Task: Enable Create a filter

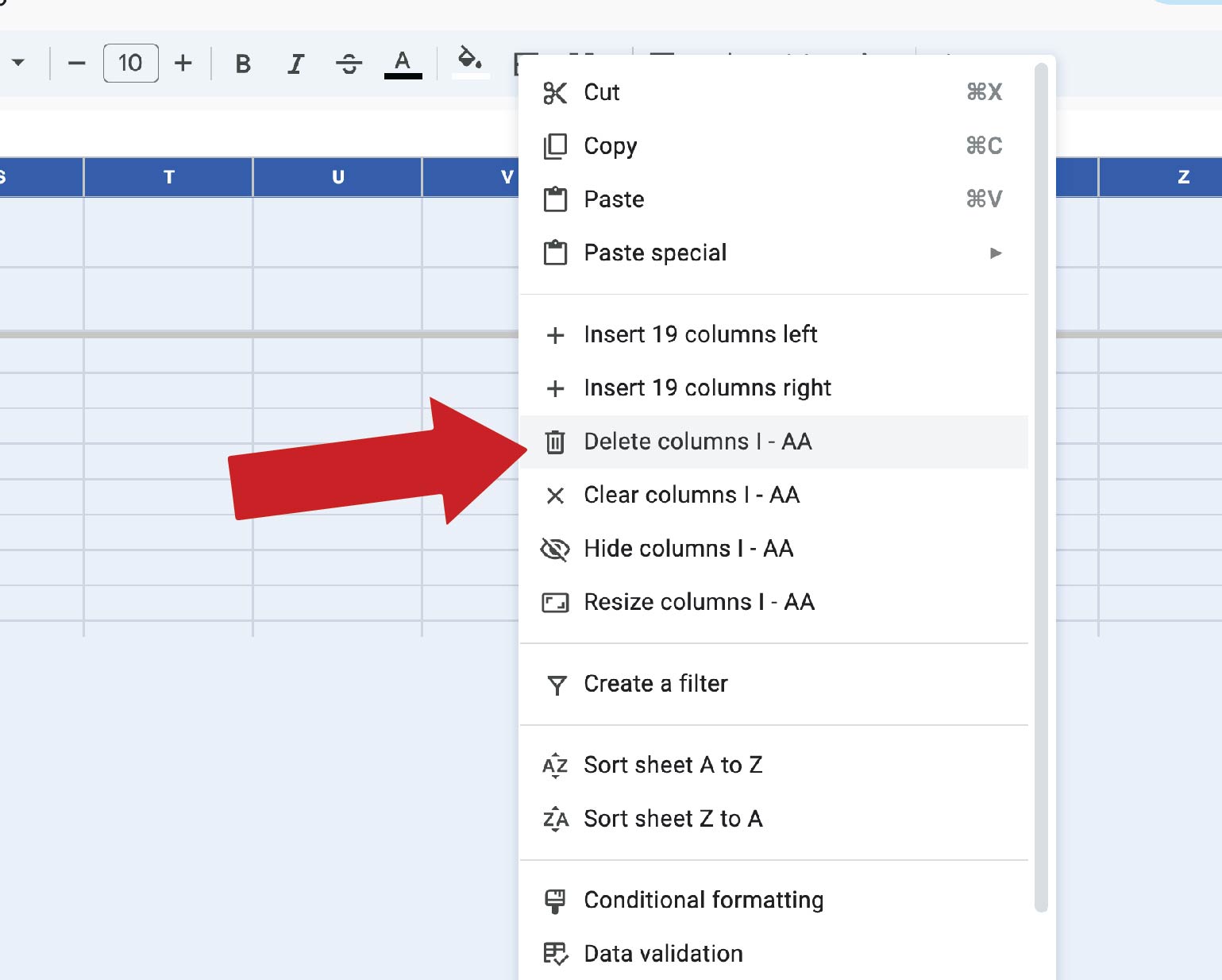Action: [x=656, y=684]
